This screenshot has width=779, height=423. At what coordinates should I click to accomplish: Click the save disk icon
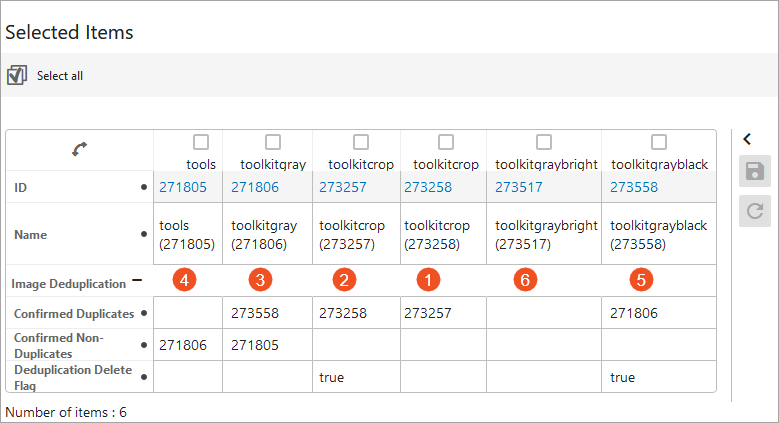755,172
